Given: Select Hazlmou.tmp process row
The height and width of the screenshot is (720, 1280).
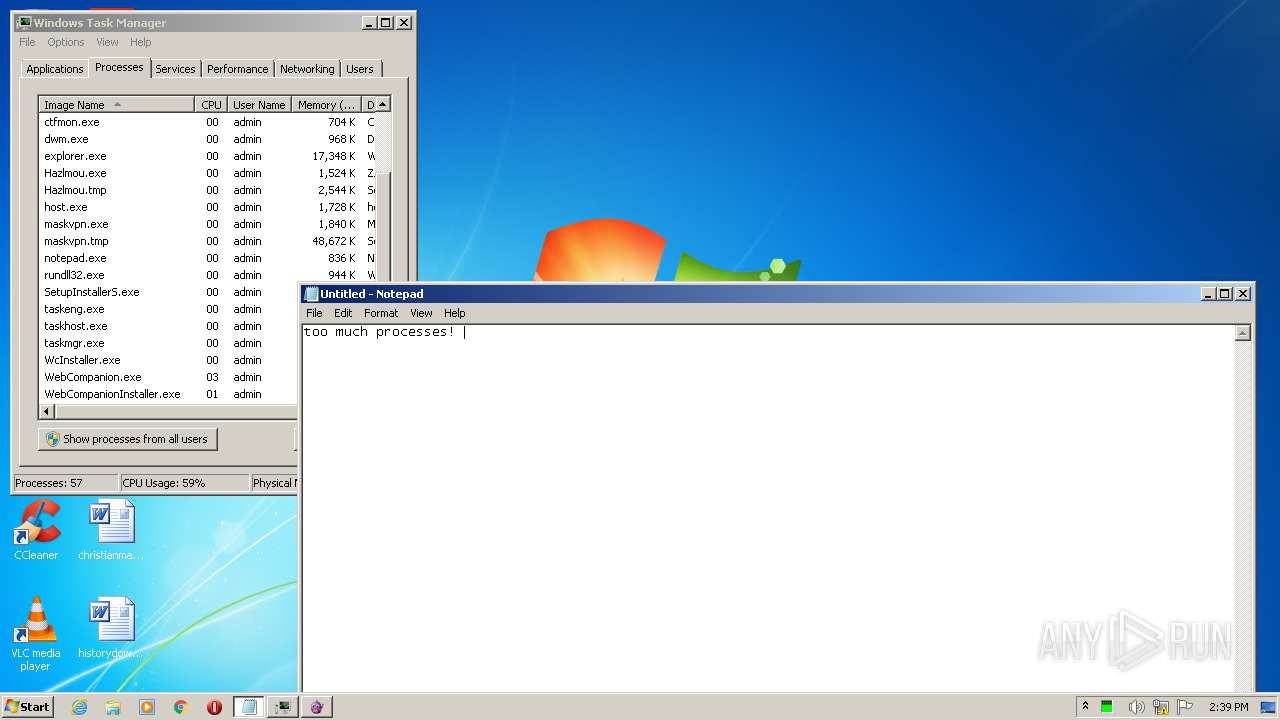Looking at the screenshot, I should (207, 190).
